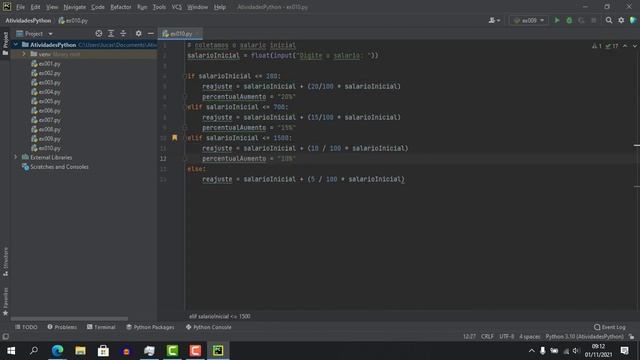Open Python Packages tool window
The width and height of the screenshot is (640, 360).
point(150,327)
